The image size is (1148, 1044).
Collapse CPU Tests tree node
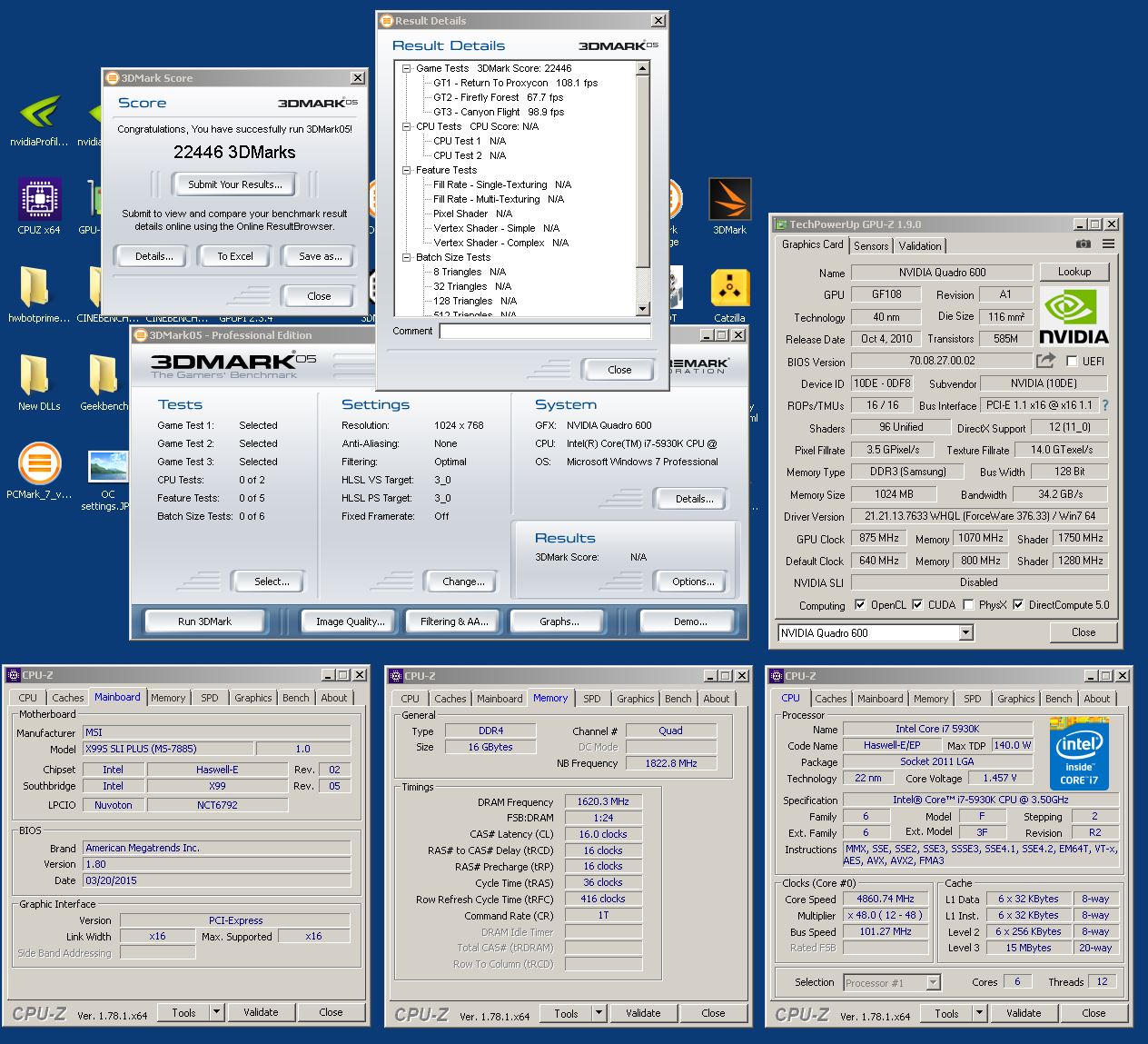(407, 126)
